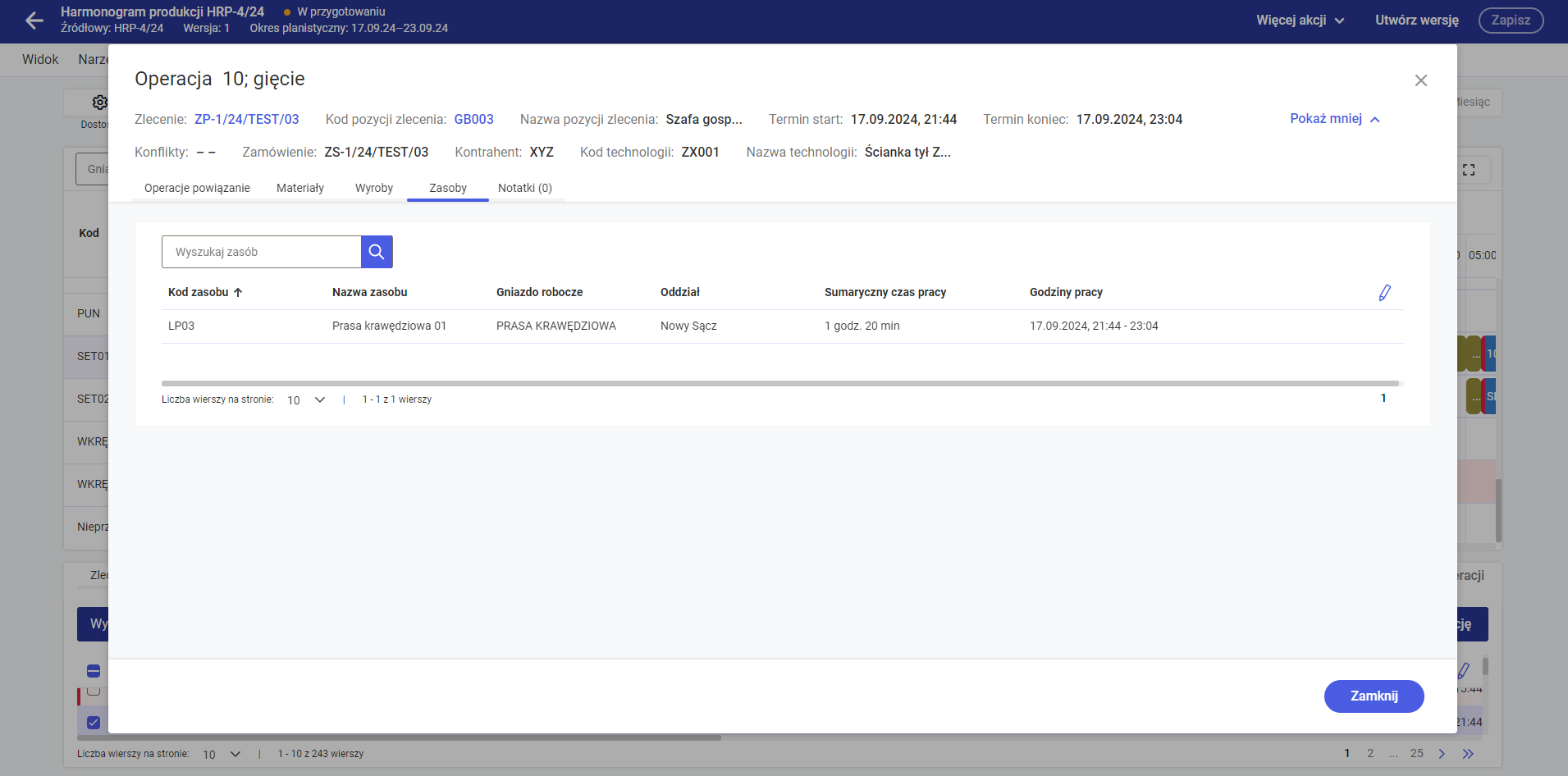The height and width of the screenshot is (776, 1568).
Task: Click the magnifier search icon button
Action: pyautogui.click(x=377, y=252)
